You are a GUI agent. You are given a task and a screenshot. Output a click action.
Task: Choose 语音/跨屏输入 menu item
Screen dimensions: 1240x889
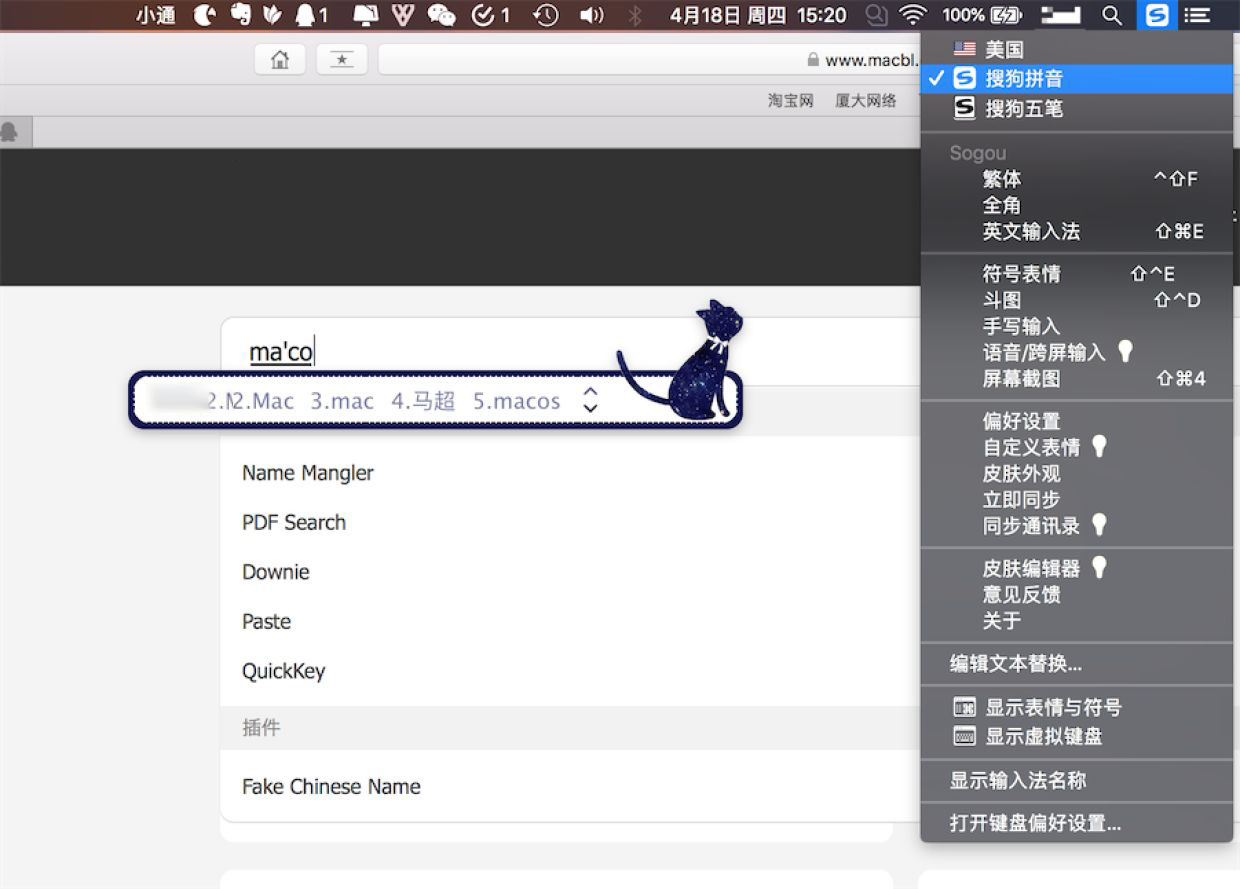click(1076, 352)
